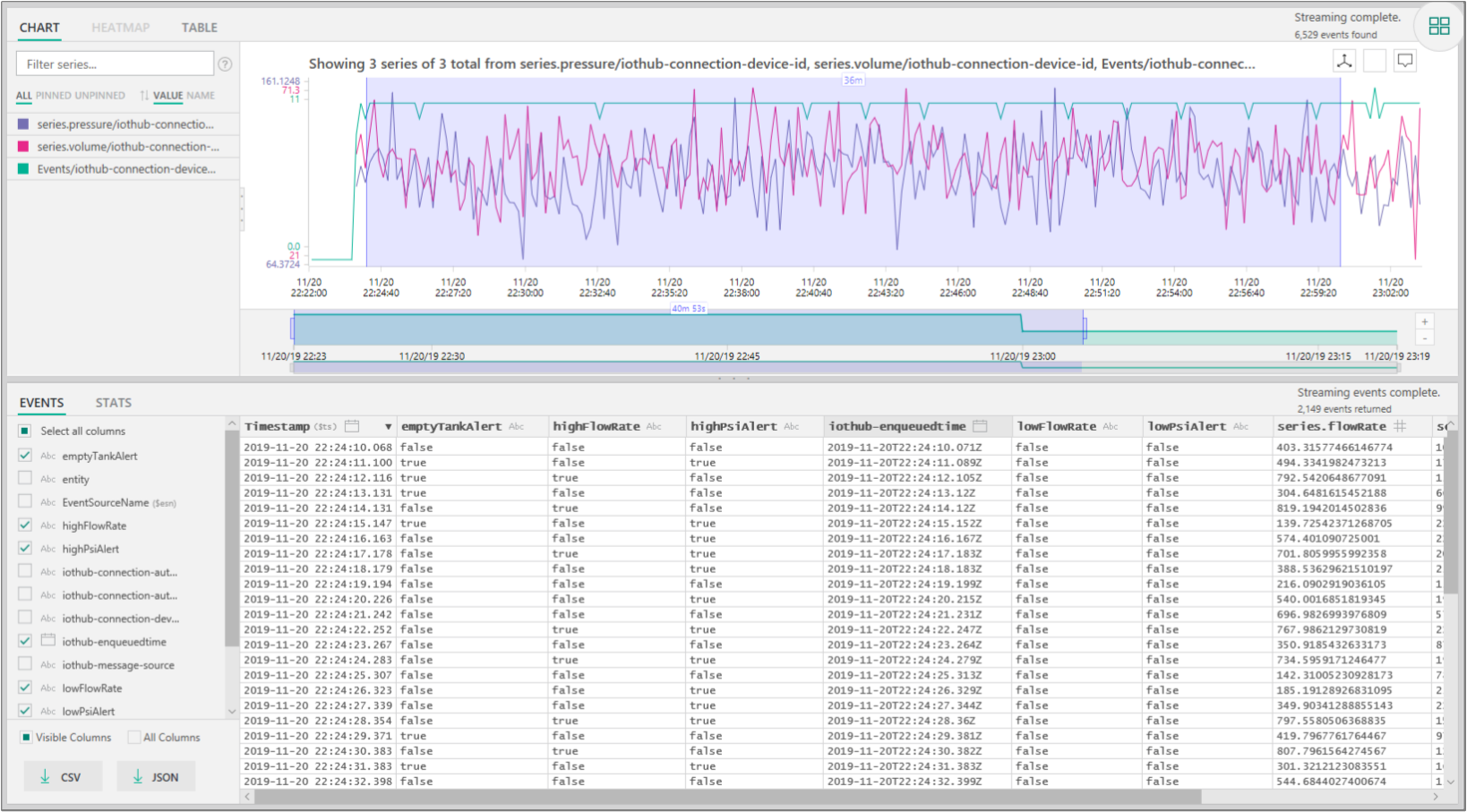This screenshot has width=1467, height=812.
Task: Download events using the JSON icon button
Action: [155, 777]
